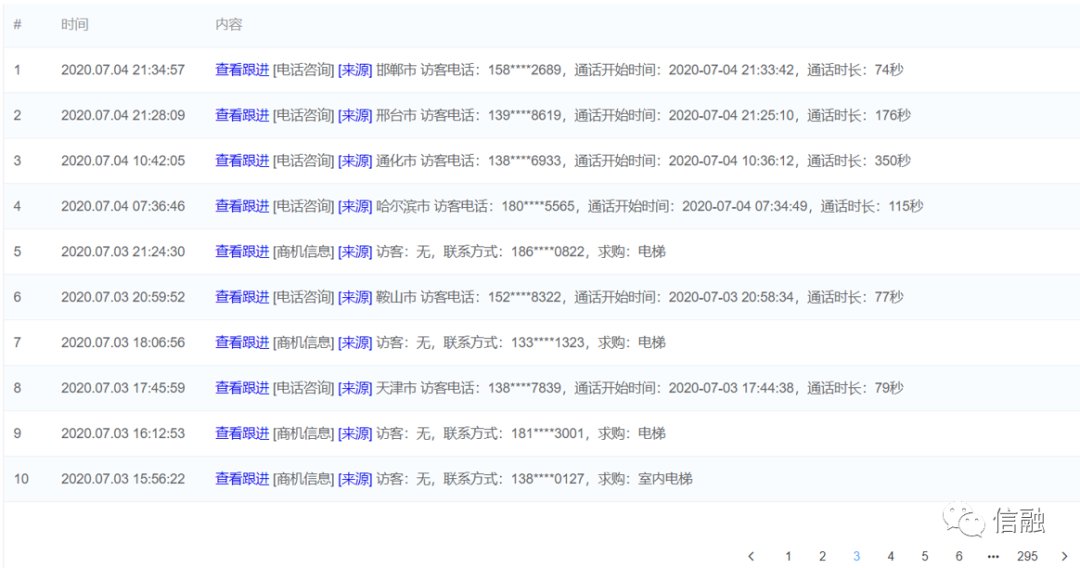The image size is (1080, 568).
Task: Open 查看跟进 for 邢台市 call row
Action: [242, 115]
